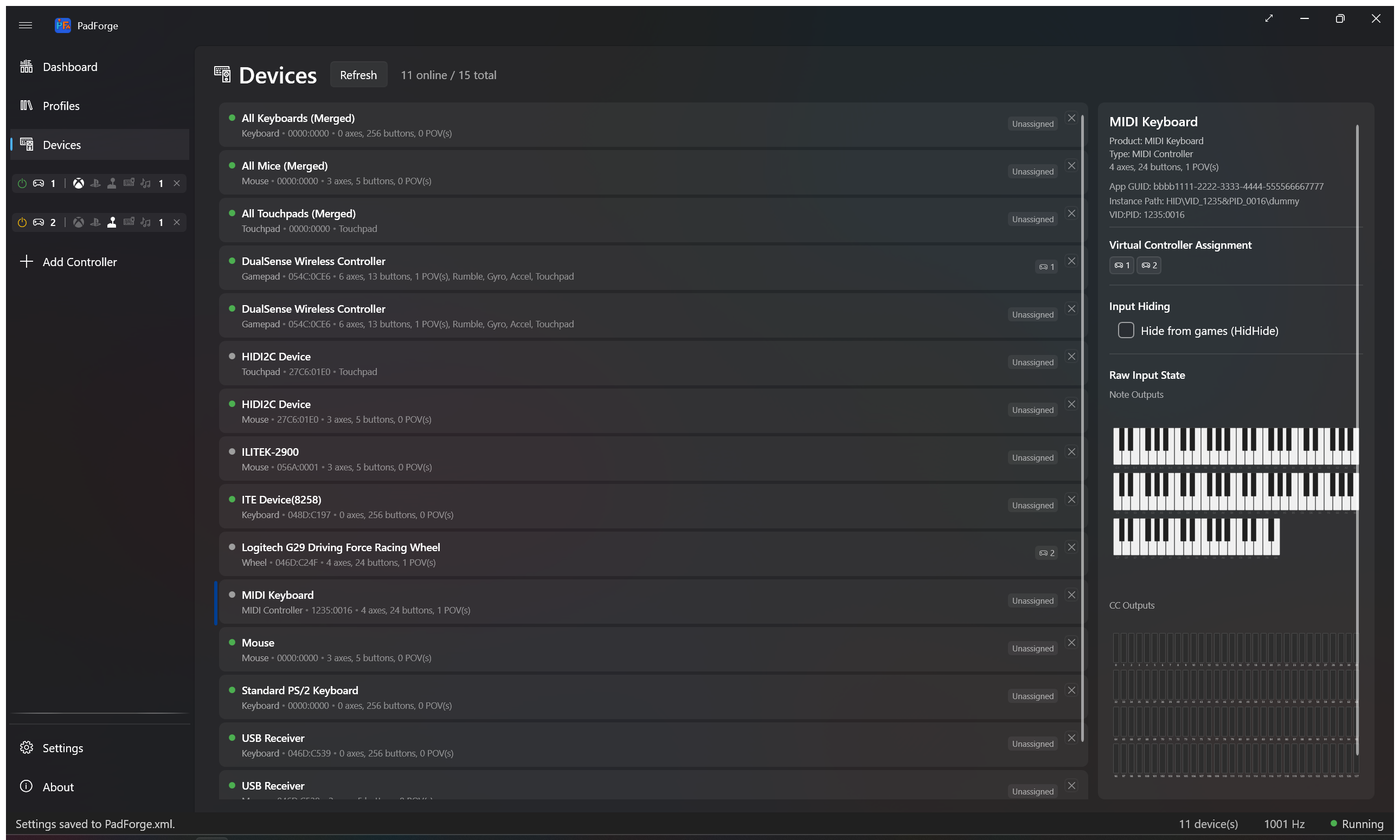Click the first CC Outputs bar row
This screenshot has width=1400, height=840.
click(x=1236, y=648)
